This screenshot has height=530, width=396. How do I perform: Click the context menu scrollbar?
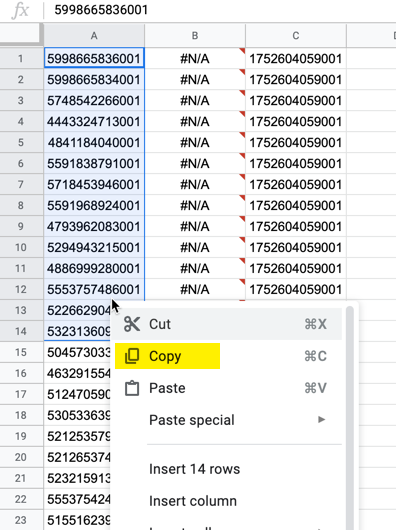pos(350,417)
